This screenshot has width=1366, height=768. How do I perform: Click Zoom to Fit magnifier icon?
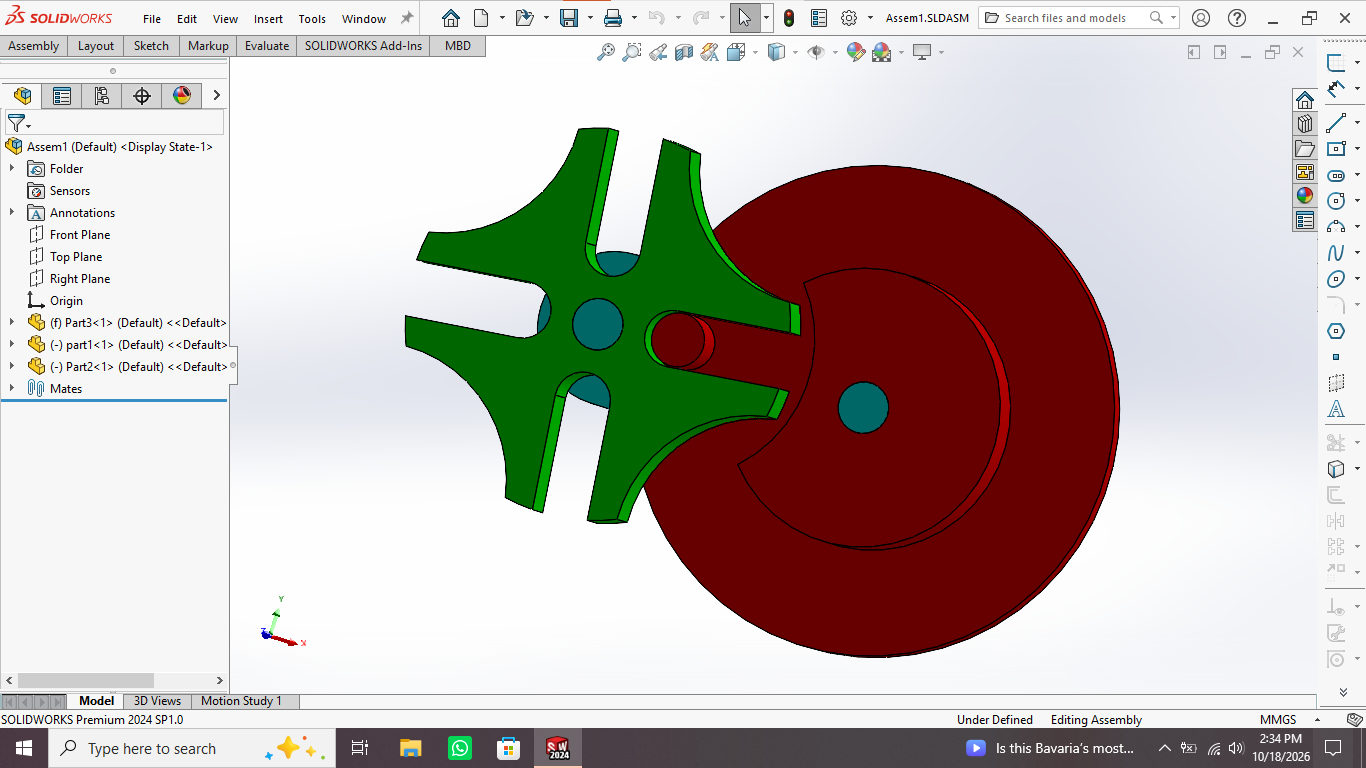click(606, 52)
